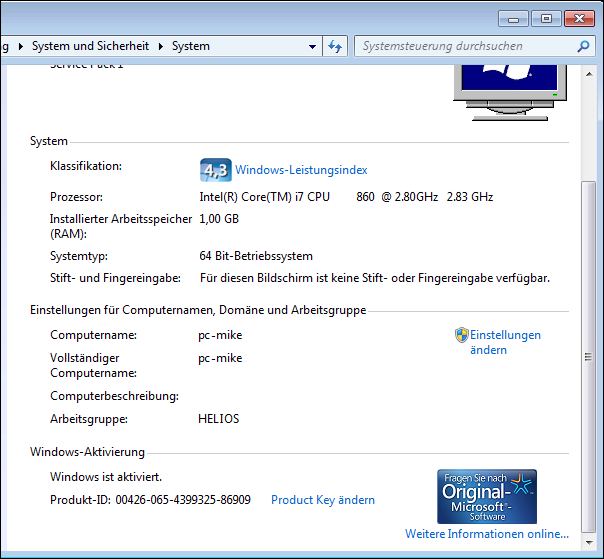Screen dimensions: 604x559
Task: Minimize the System window
Action: (x=513, y=18)
